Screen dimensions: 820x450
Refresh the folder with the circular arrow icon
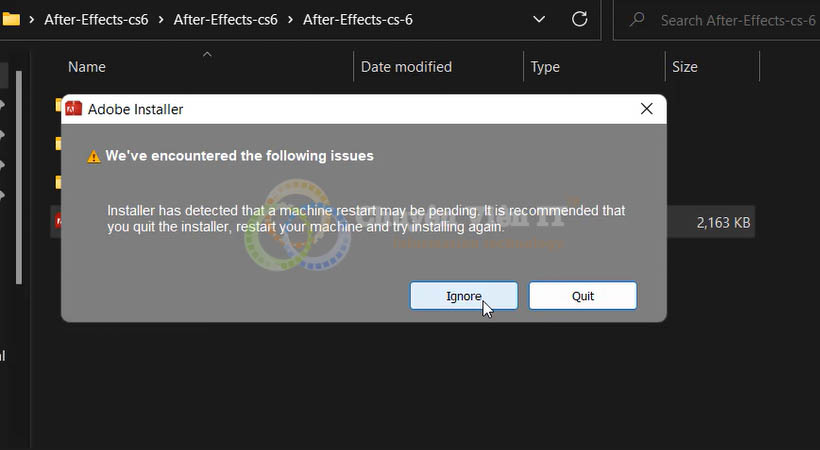579,19
